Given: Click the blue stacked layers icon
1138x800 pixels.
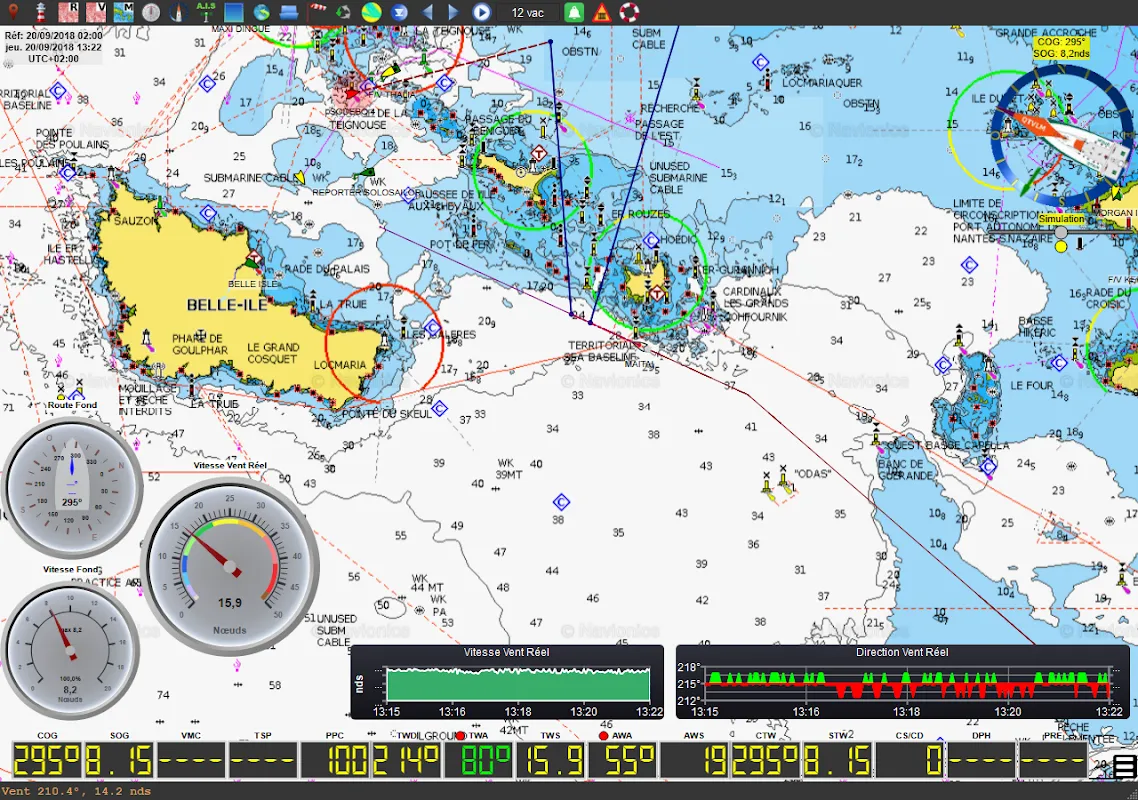Looking at the screenshot, I should pos(289,12).
